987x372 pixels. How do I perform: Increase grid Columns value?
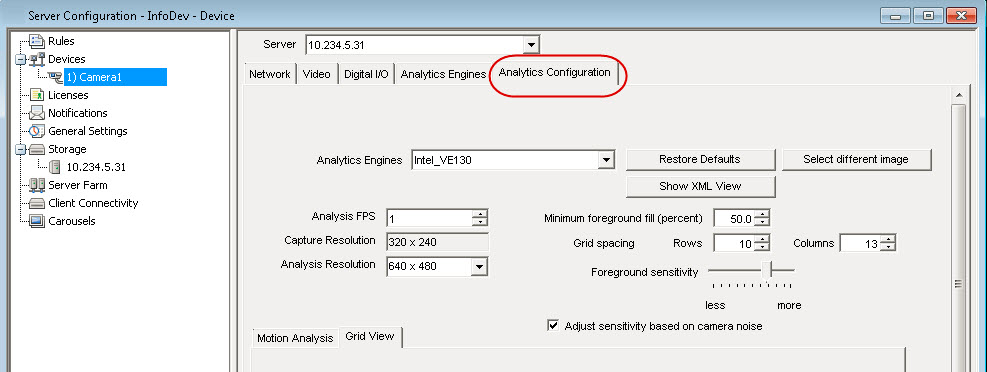pyautogui.click(x=888, y=239)
